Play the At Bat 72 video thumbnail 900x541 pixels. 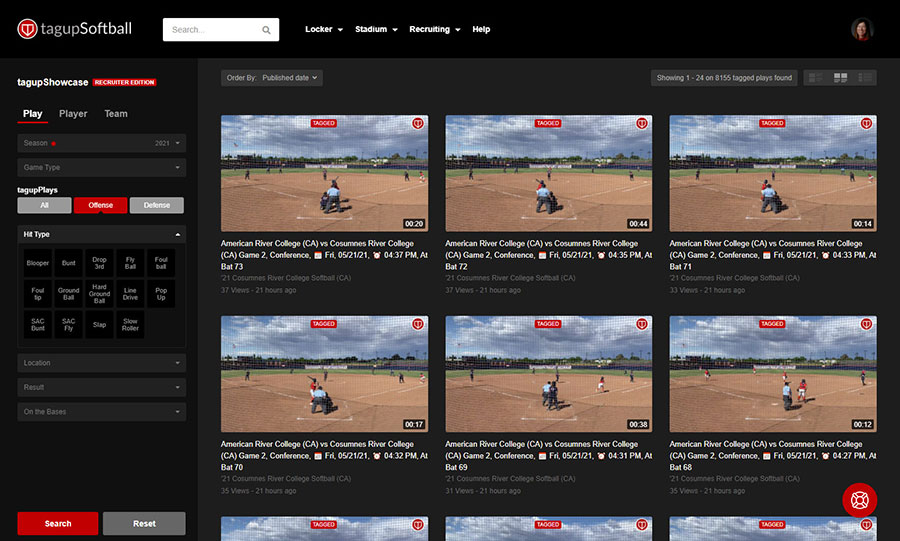coord(549,173)
